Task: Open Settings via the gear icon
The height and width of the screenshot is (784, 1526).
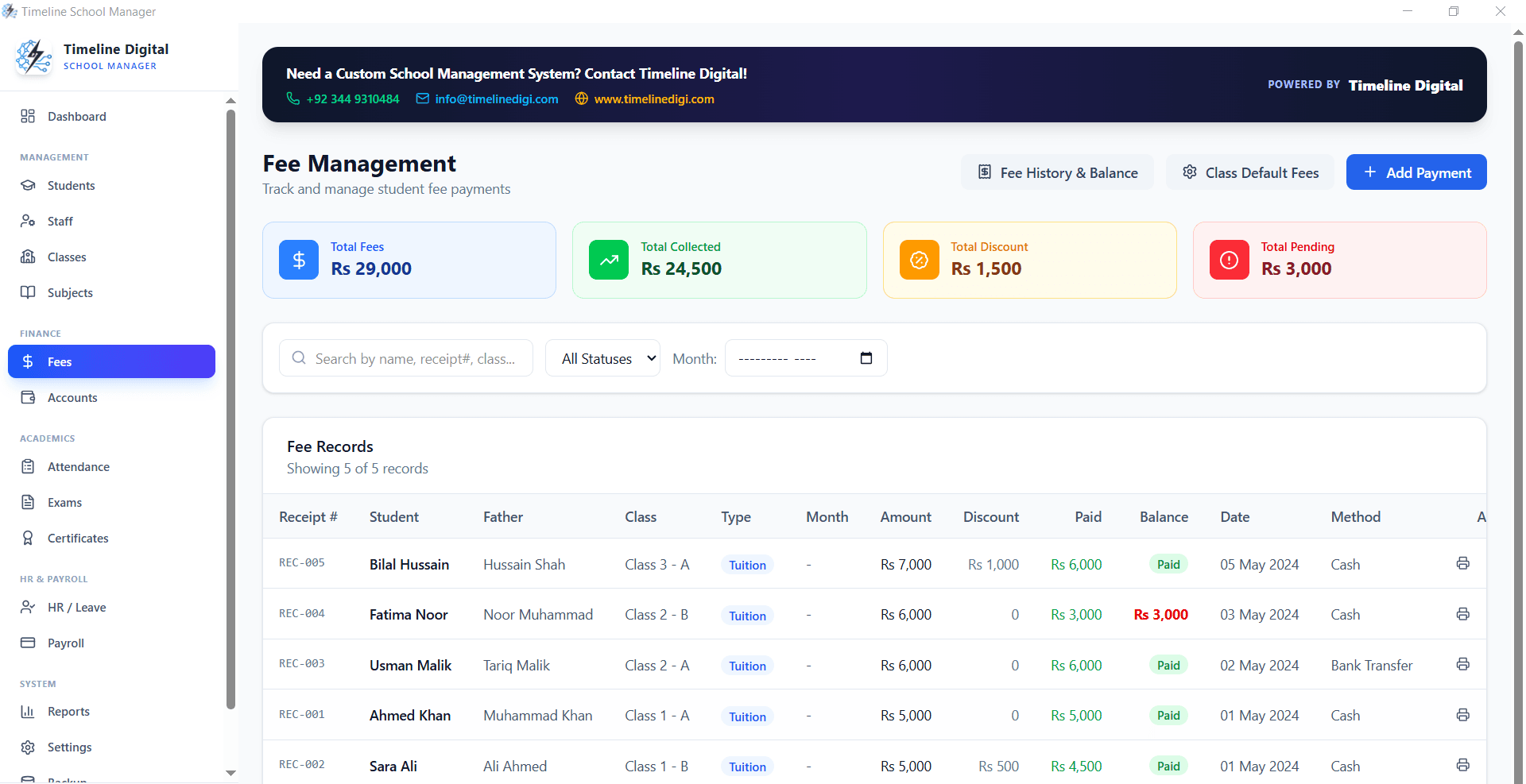Action: pos(28,747)
